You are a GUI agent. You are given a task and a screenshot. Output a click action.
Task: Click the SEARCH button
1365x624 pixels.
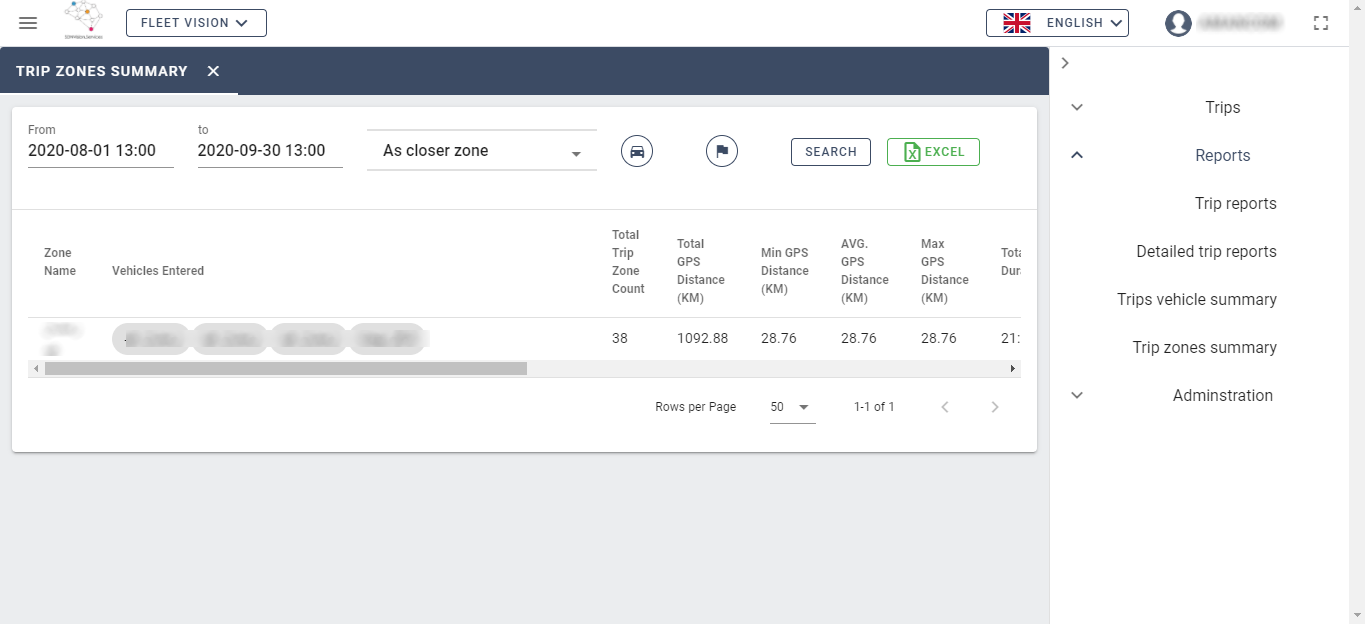[831, 152]
